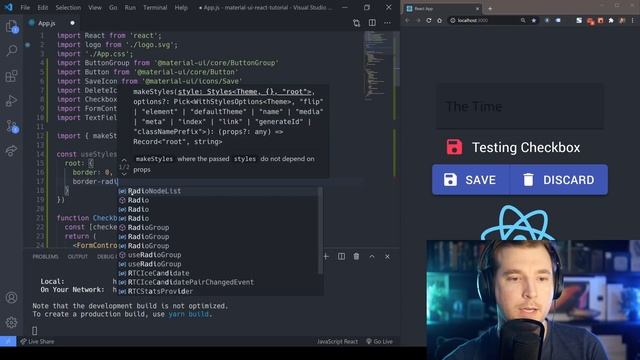The height and width of the screenshot is (360, 640).
Task: Select the React App browser tab
Action: (442, 8)
